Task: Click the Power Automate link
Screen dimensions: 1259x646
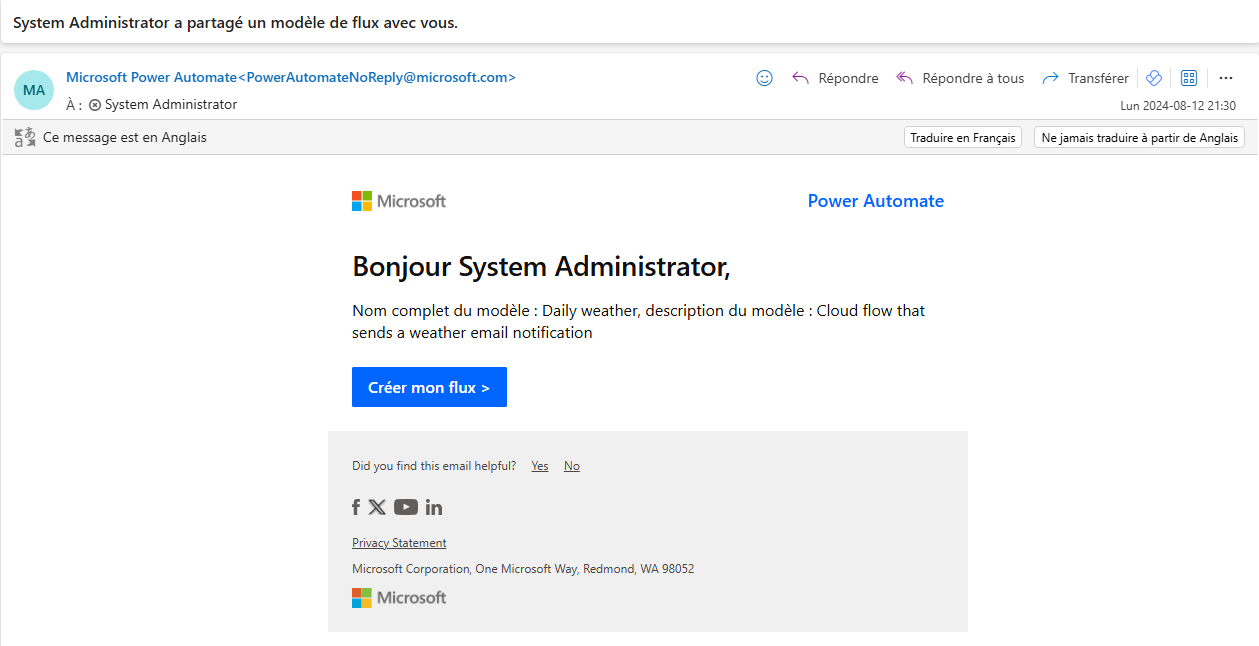Action: (875, 200)
